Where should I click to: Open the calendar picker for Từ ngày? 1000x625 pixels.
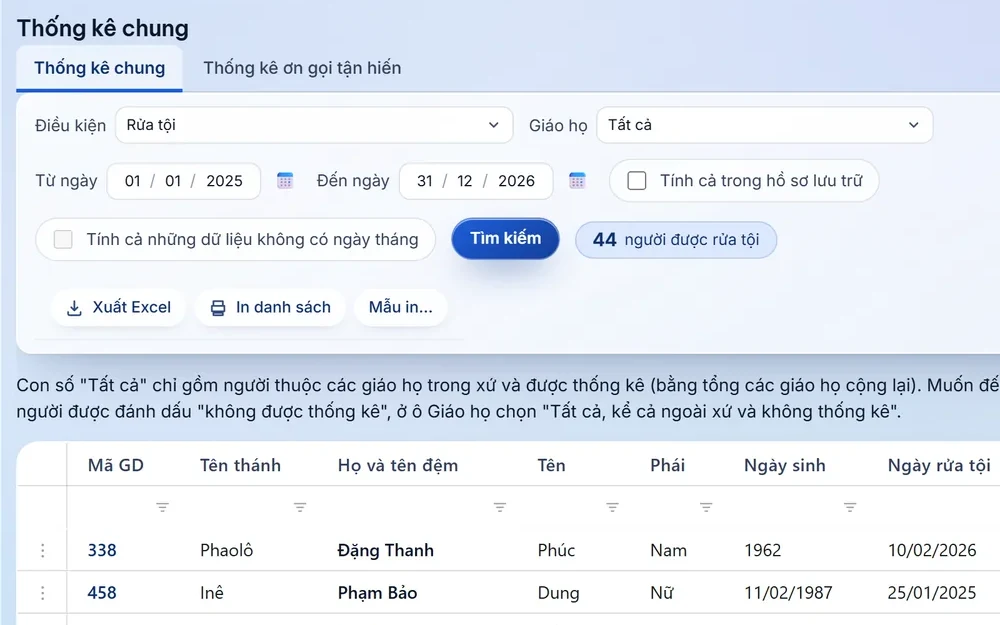pos(284,180)
